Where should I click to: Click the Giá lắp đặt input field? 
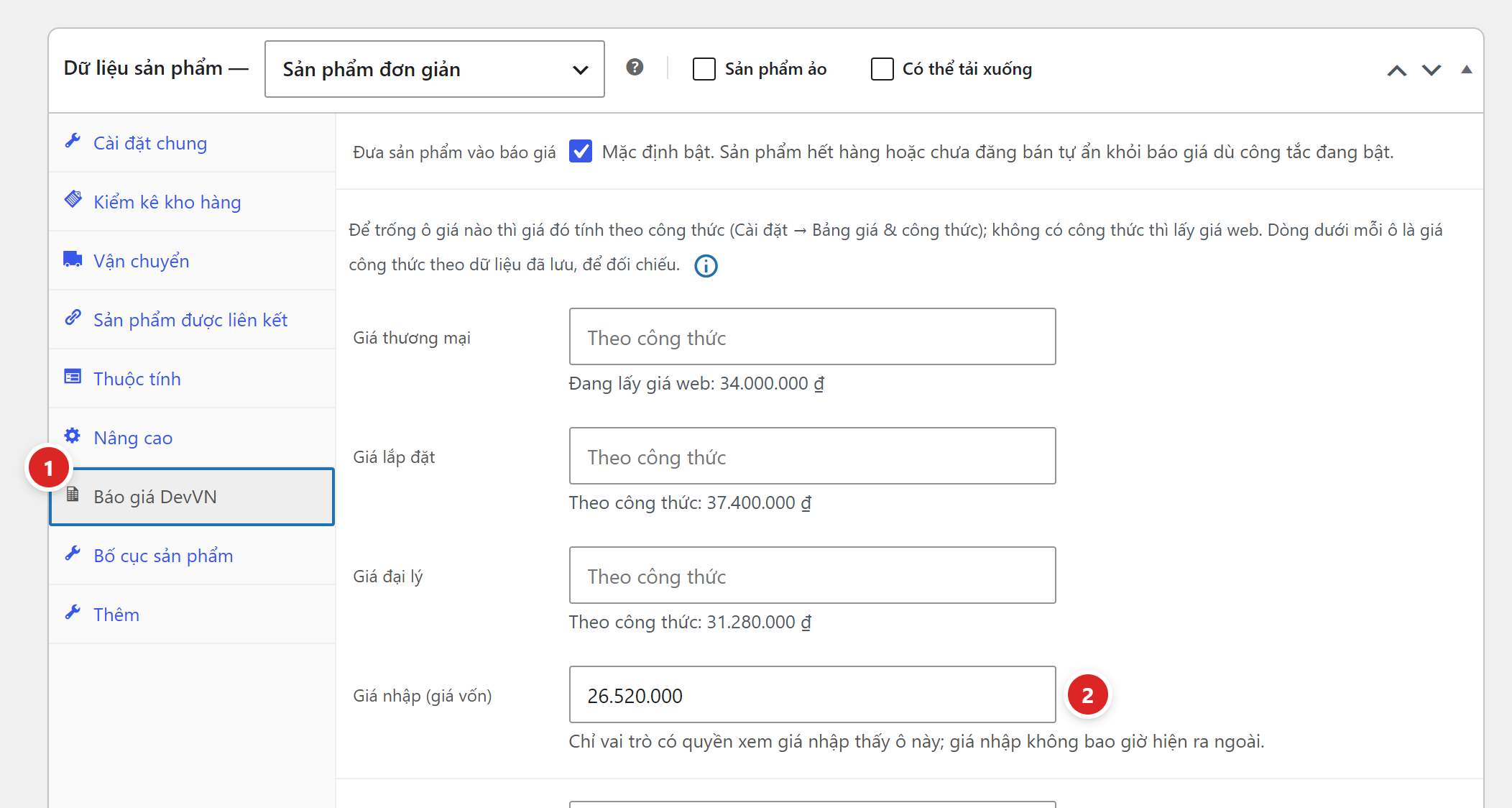click(x=813, y=456)
